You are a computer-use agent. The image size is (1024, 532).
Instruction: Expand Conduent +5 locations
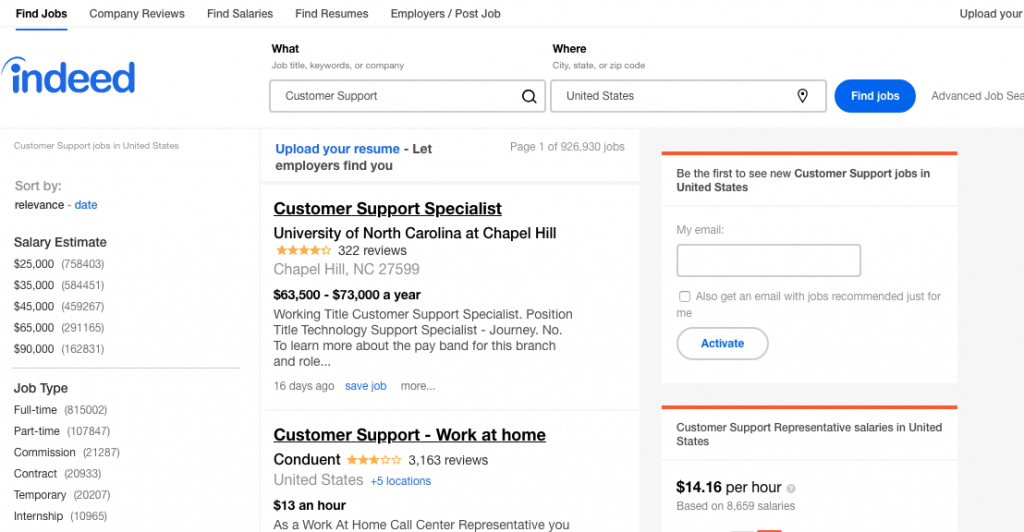point(401,481)
